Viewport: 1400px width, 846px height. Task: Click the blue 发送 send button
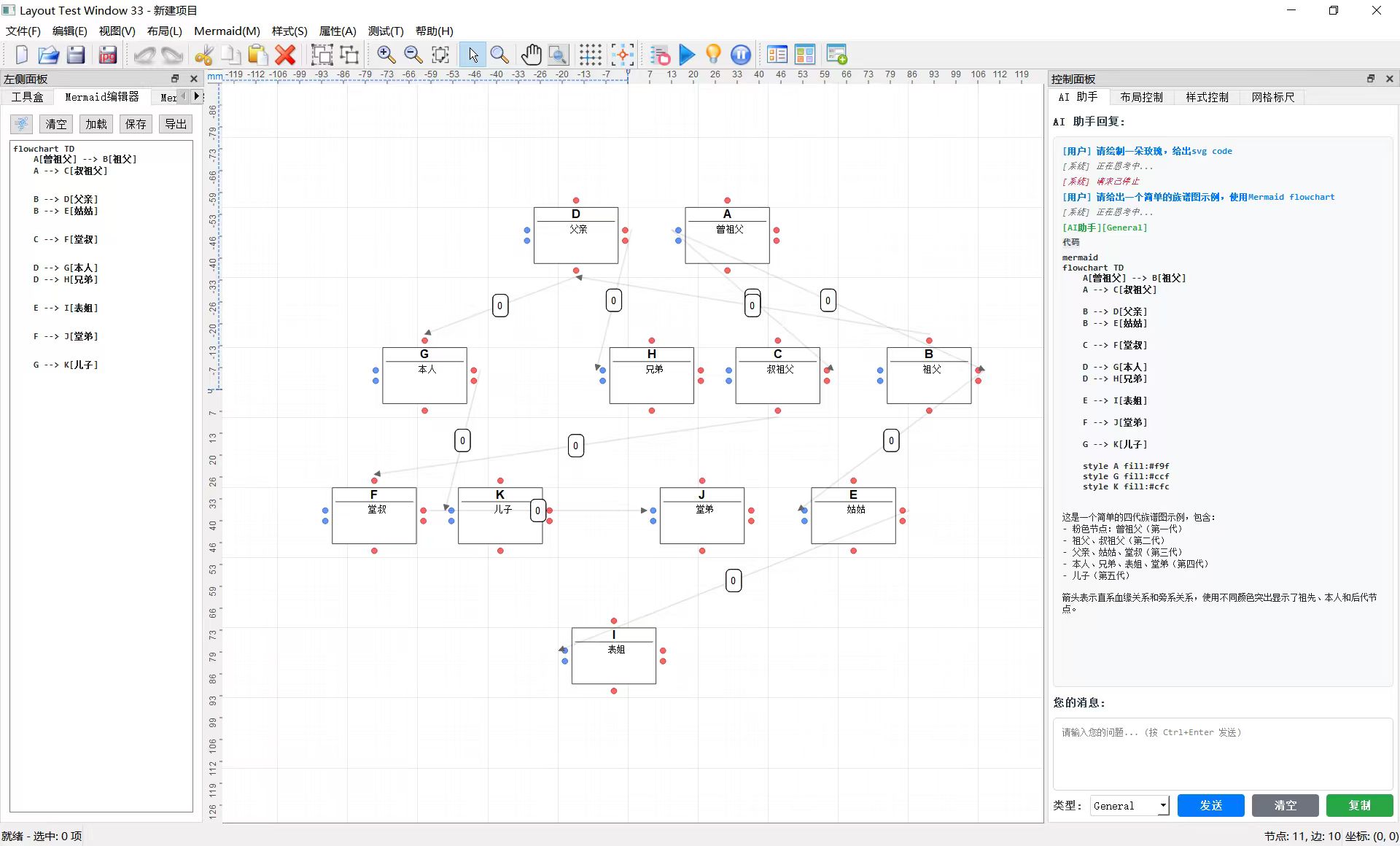coord(1210,805)
